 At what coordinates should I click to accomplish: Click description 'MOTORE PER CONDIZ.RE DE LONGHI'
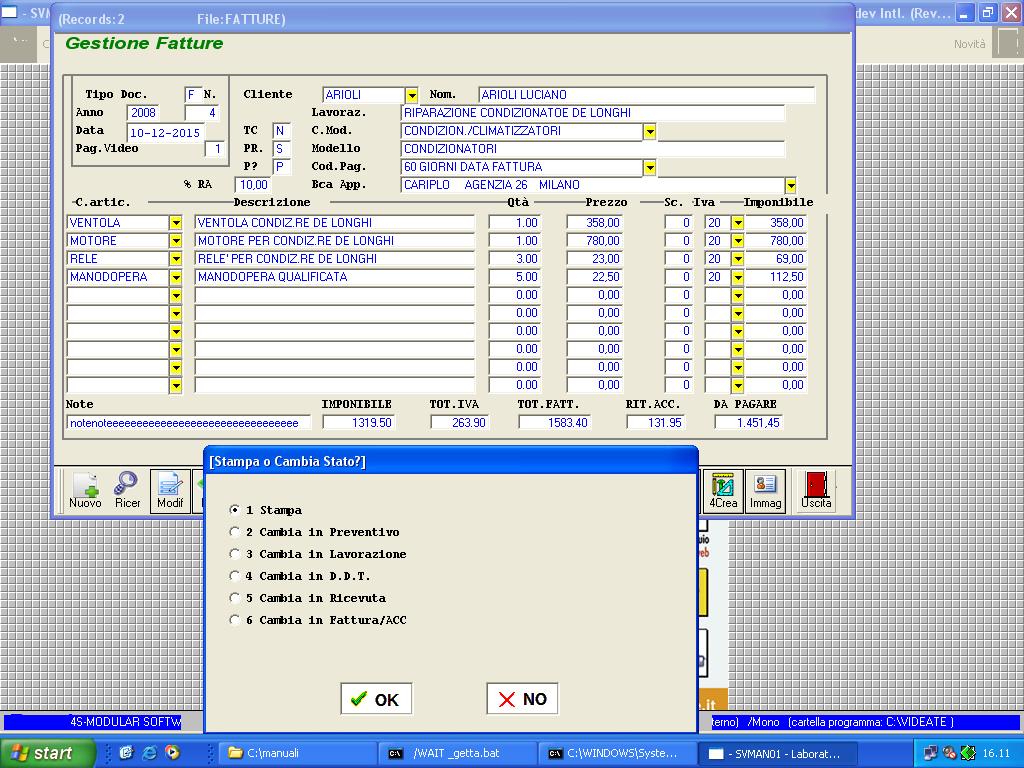(x=334, y=241)
